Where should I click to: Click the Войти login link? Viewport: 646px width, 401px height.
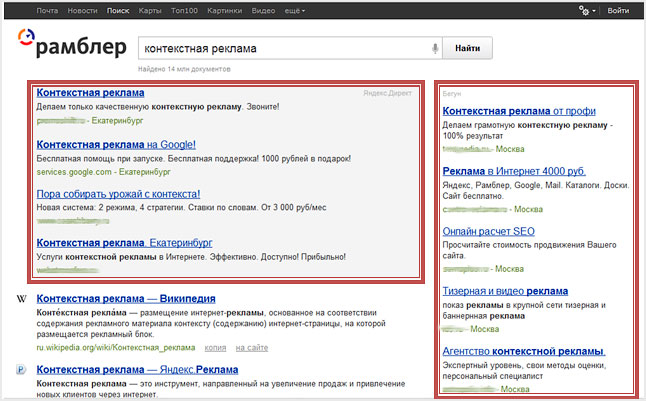click(x=618, y=11)
